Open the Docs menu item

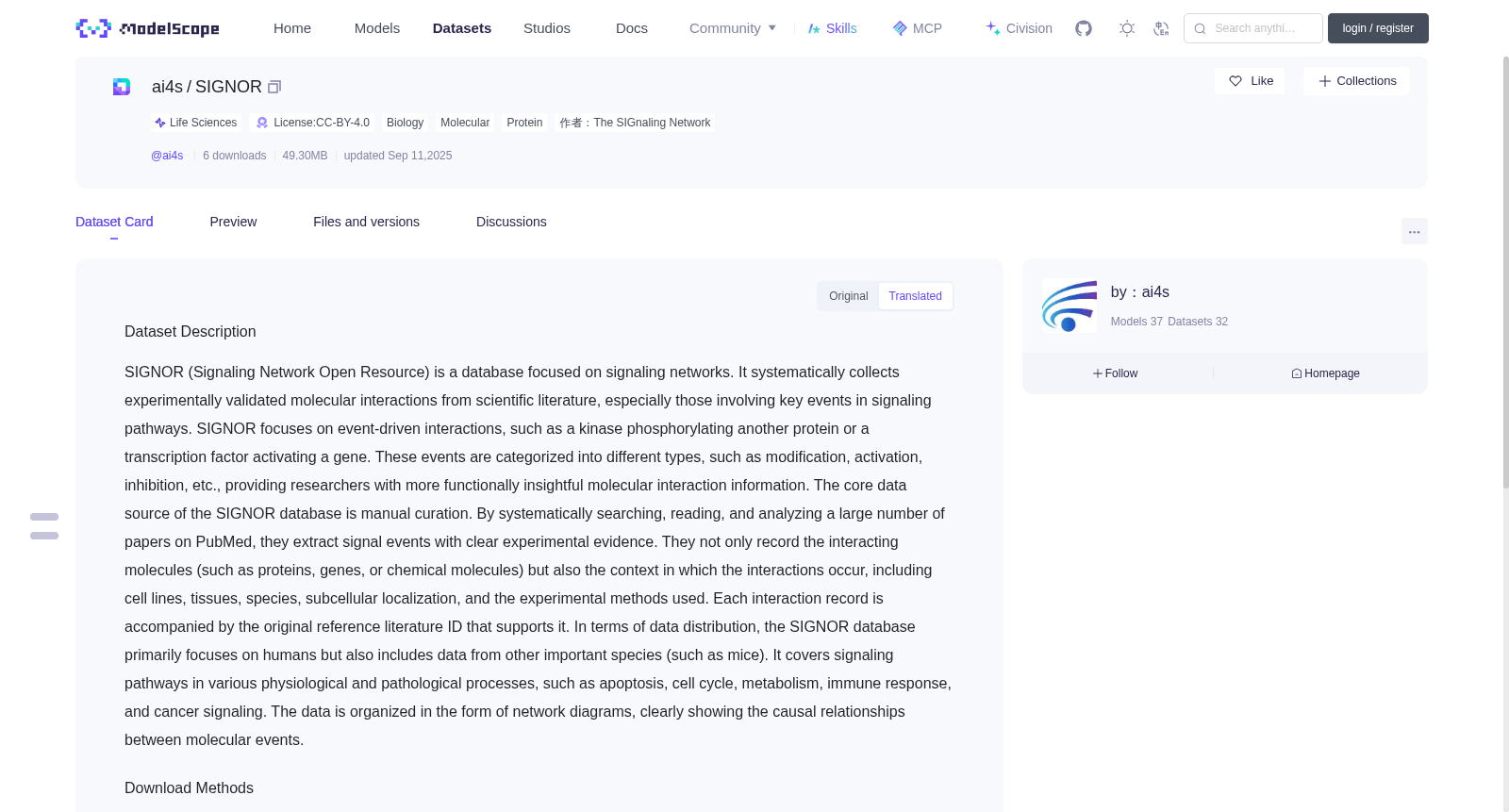point(632,28)
